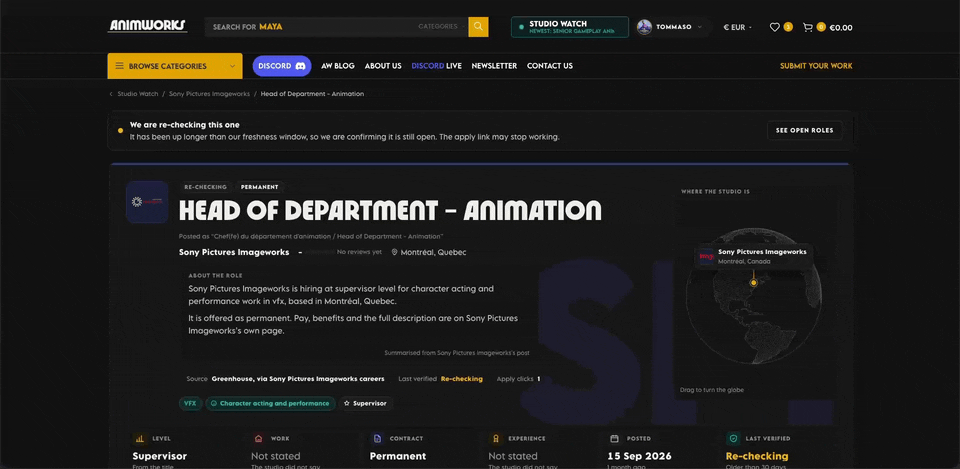Image resolution: width=960 pixels, height=469 pixels.
Task: Go to Sony Pictures Imageworks breadcrumb
Action: pyautogui.click(x=209, y=94)
